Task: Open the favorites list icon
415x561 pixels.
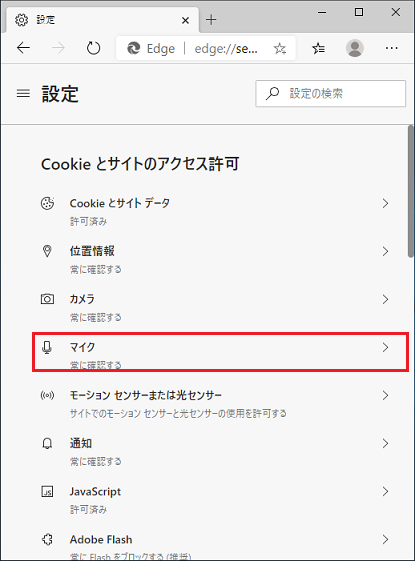Action: click(318, 48)
